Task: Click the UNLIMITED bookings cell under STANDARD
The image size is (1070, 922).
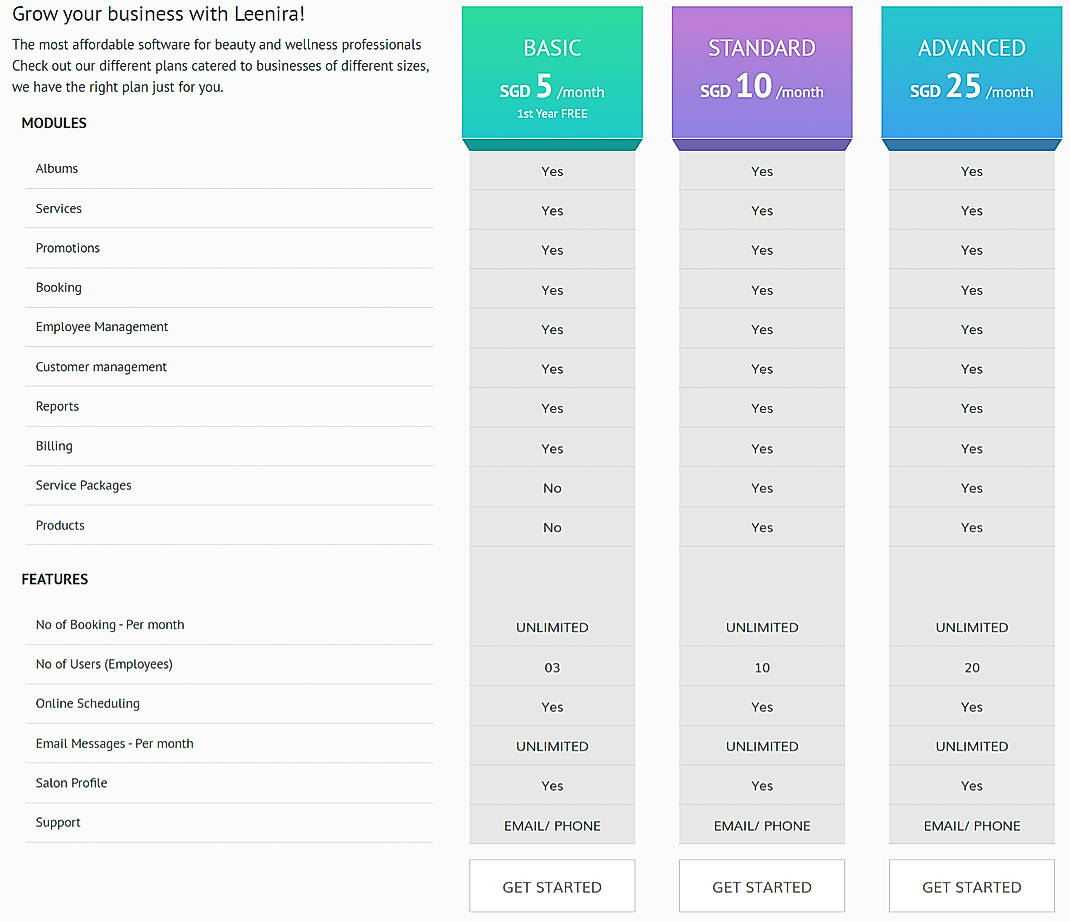Action: point(761,627)
